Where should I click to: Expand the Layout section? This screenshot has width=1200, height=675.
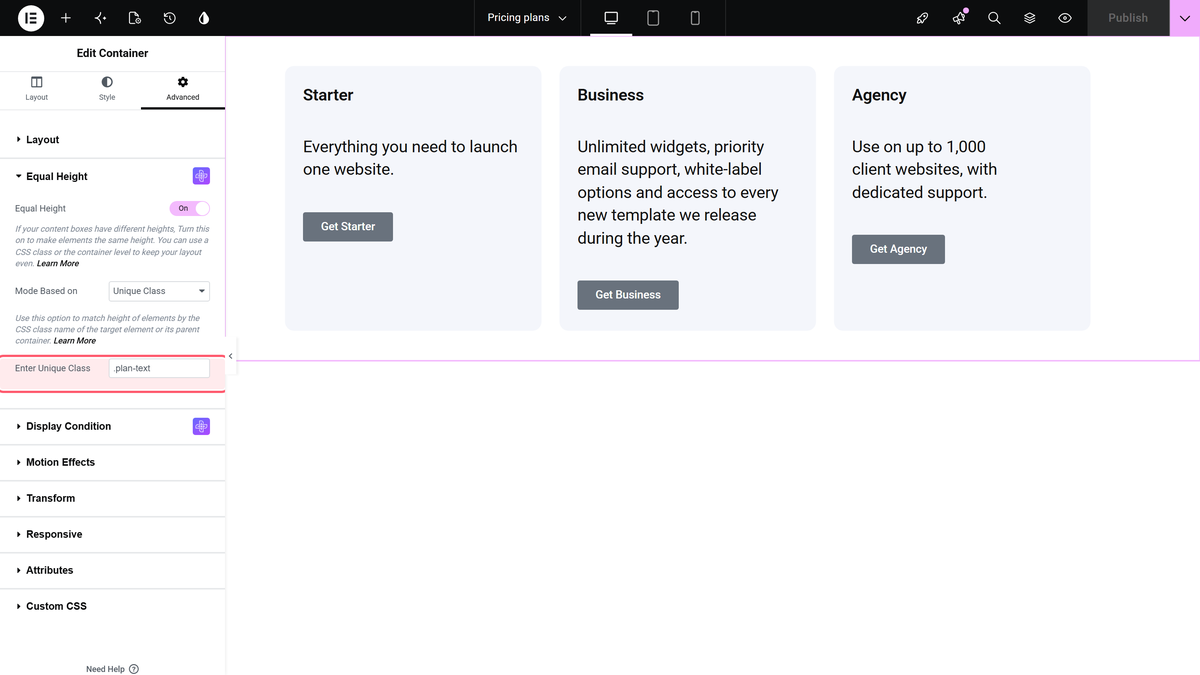pos(112,140)
